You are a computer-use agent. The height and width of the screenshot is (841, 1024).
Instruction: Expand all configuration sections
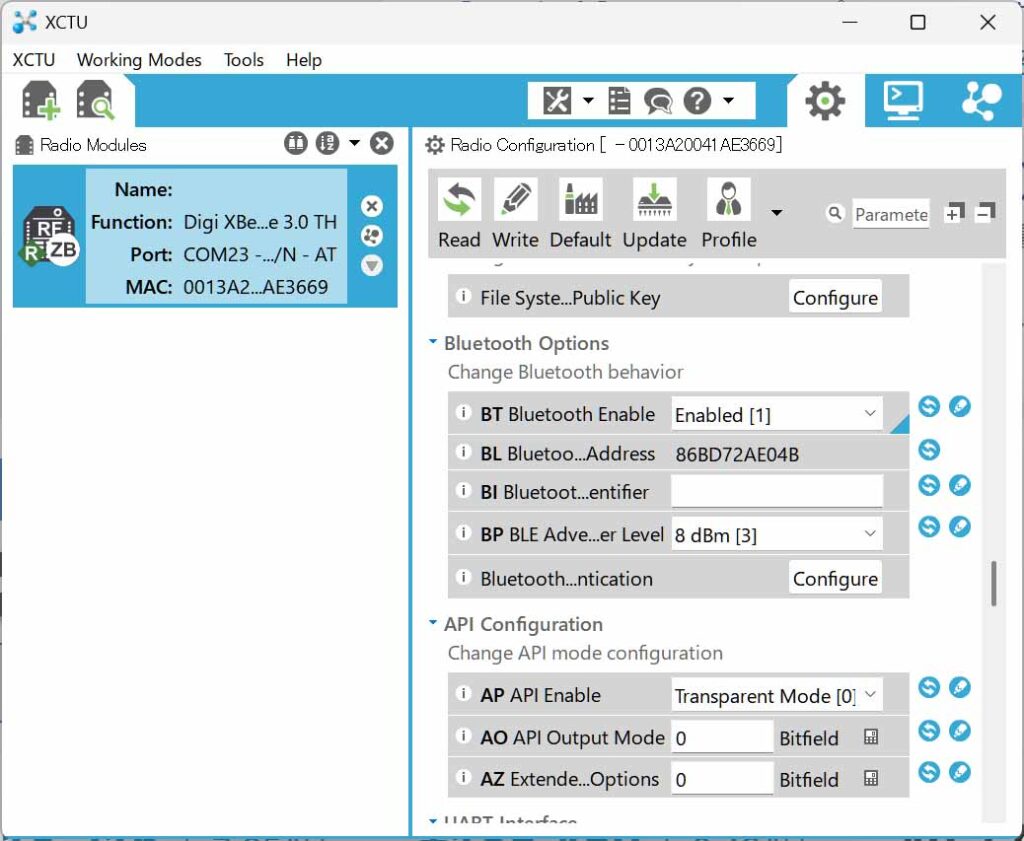[x=953, y=213]
